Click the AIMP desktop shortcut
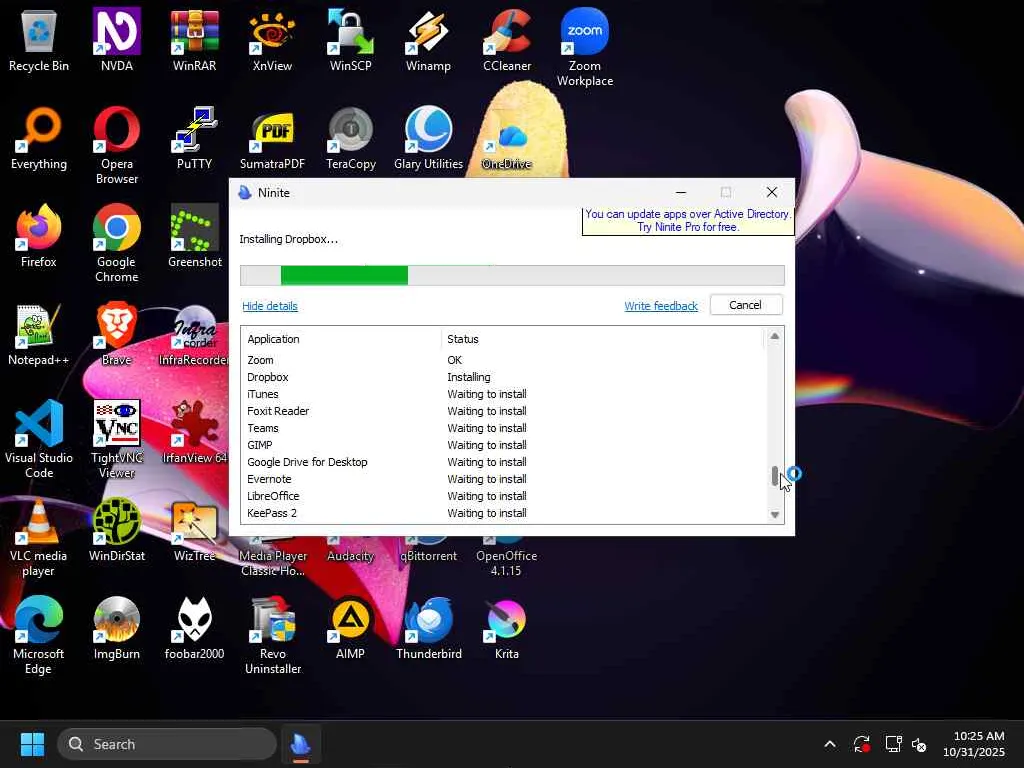Viewport: 1024px width, 768px height. pos(351,628)
